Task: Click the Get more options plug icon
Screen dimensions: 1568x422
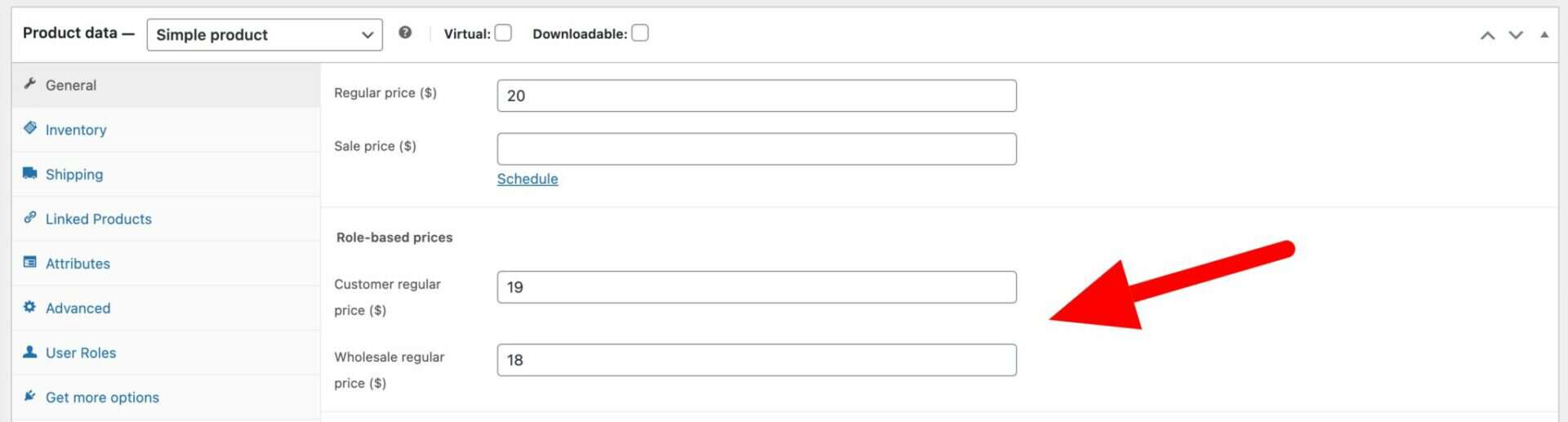Action: click(x=30, y=396)
